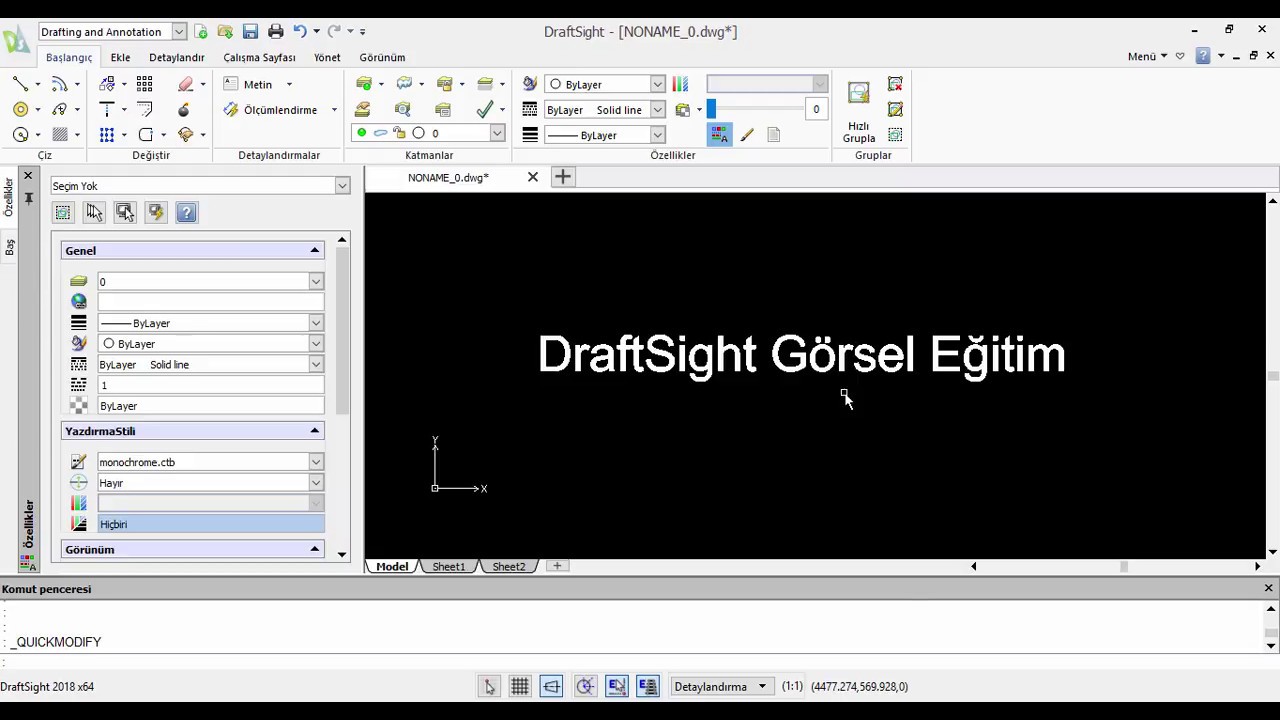Image resolution: width=1280 pixels, height=720 pixels.
Task: Click the ungroup icon with red X
Action: [x=895, y=84]
